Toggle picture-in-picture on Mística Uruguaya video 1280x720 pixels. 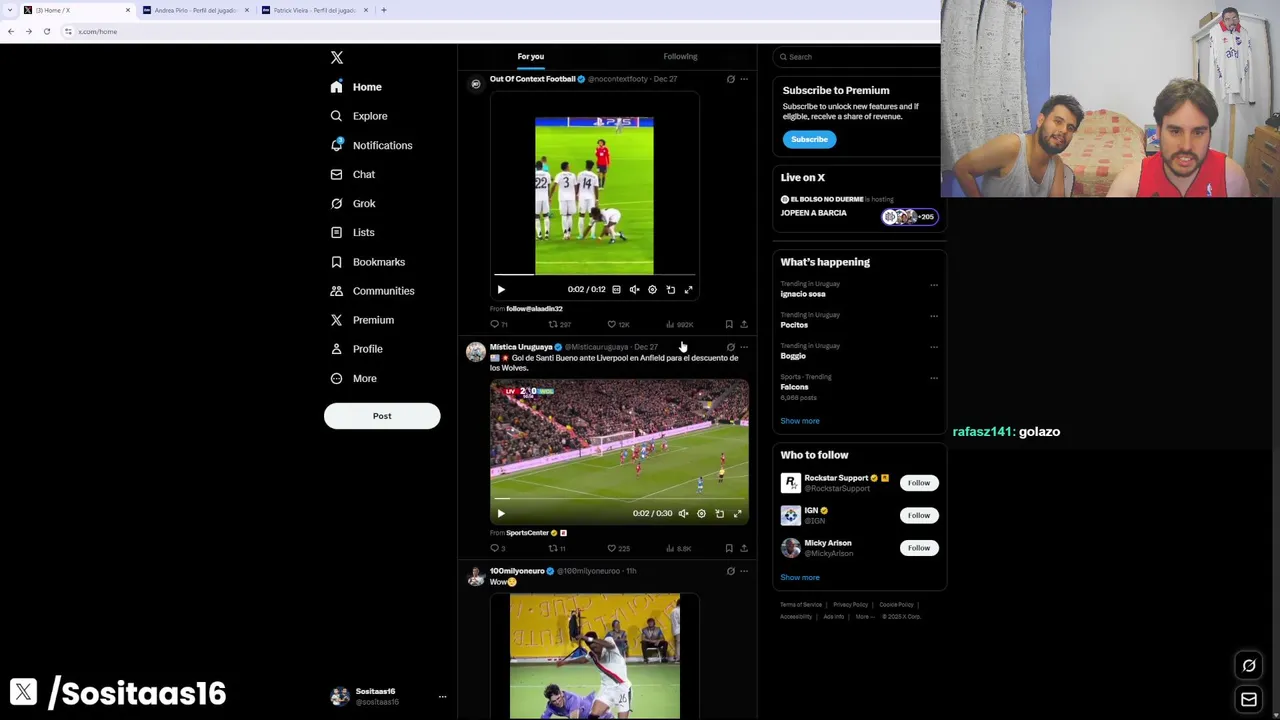coord(719,514)
